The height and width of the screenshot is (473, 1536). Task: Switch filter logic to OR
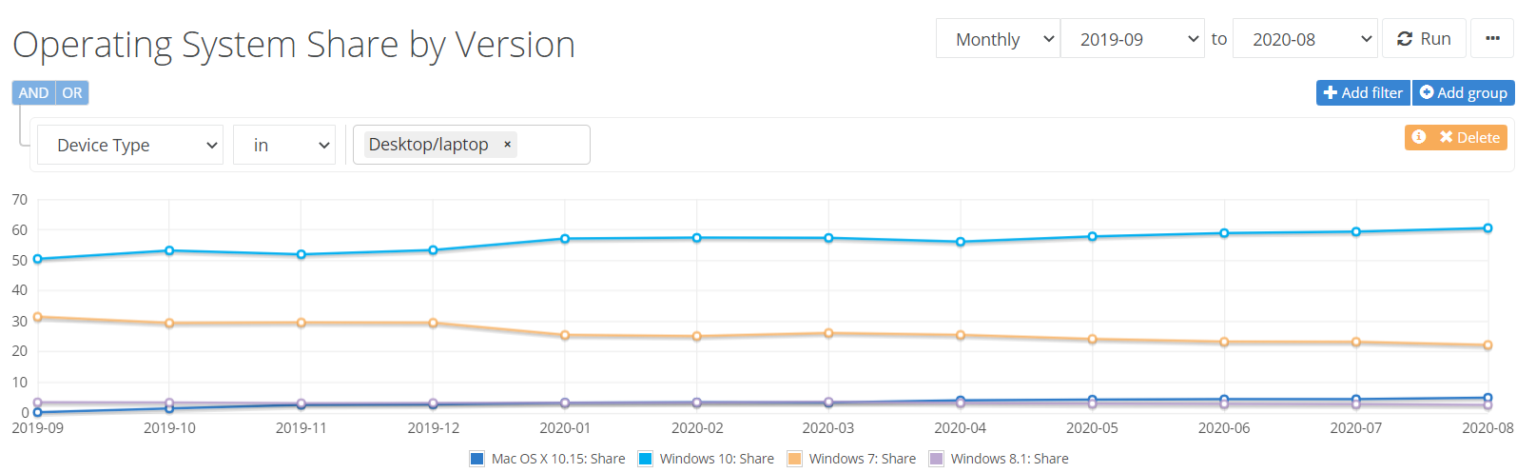72,93
